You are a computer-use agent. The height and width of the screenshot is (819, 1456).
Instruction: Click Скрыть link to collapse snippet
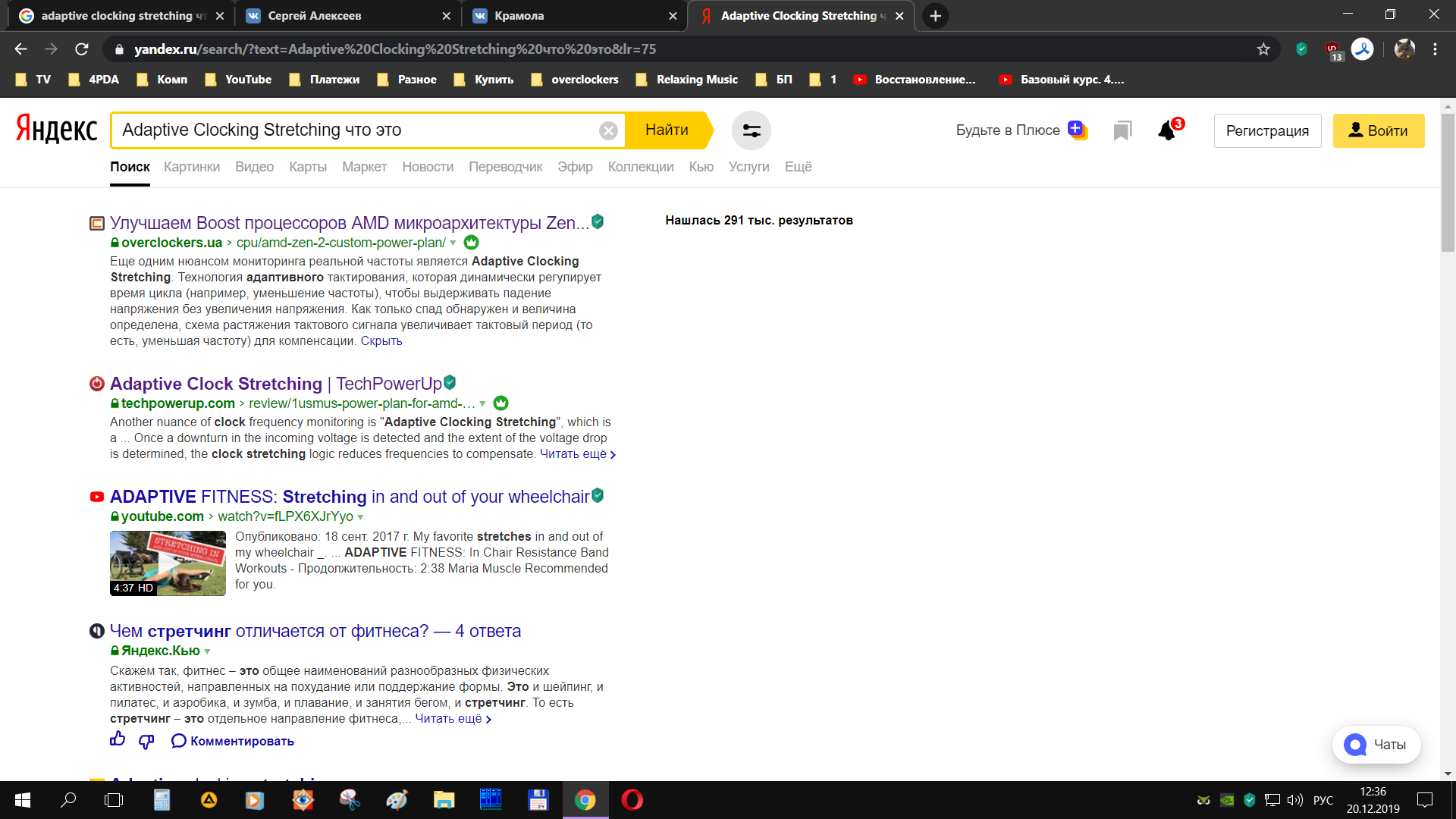point(381,341)
